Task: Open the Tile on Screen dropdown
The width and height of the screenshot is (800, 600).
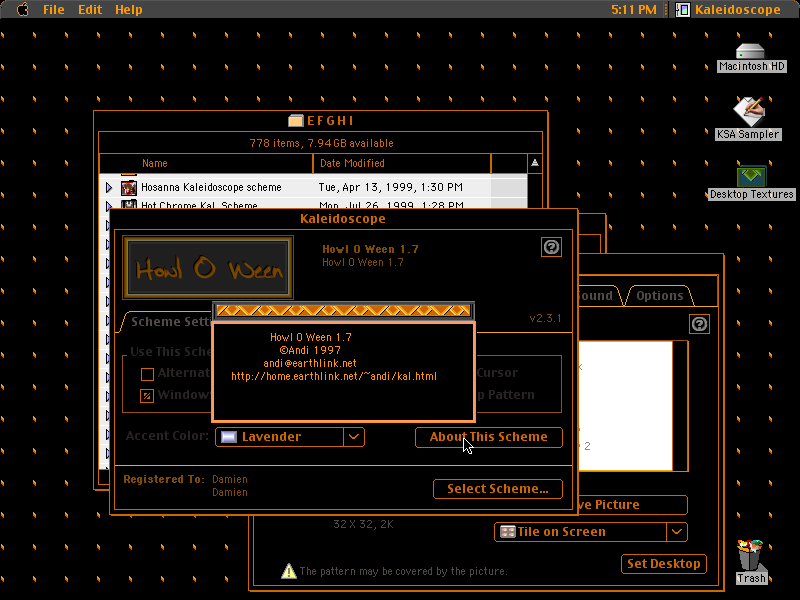Action: [591, 532]
